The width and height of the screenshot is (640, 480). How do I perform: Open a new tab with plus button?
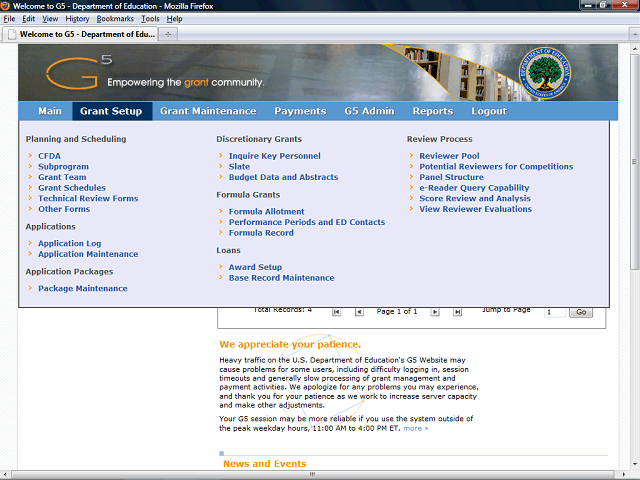(168, 34)
